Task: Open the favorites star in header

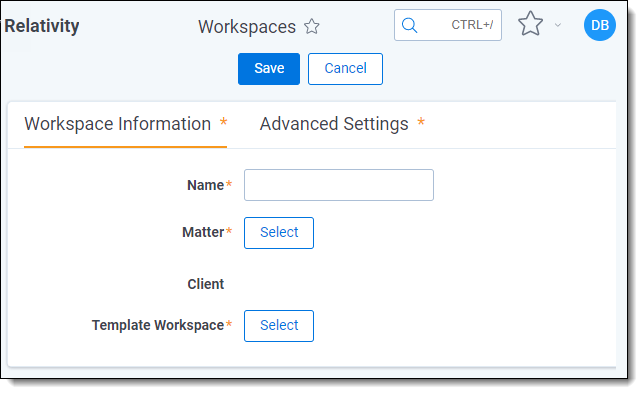Action: pos(530,24)
